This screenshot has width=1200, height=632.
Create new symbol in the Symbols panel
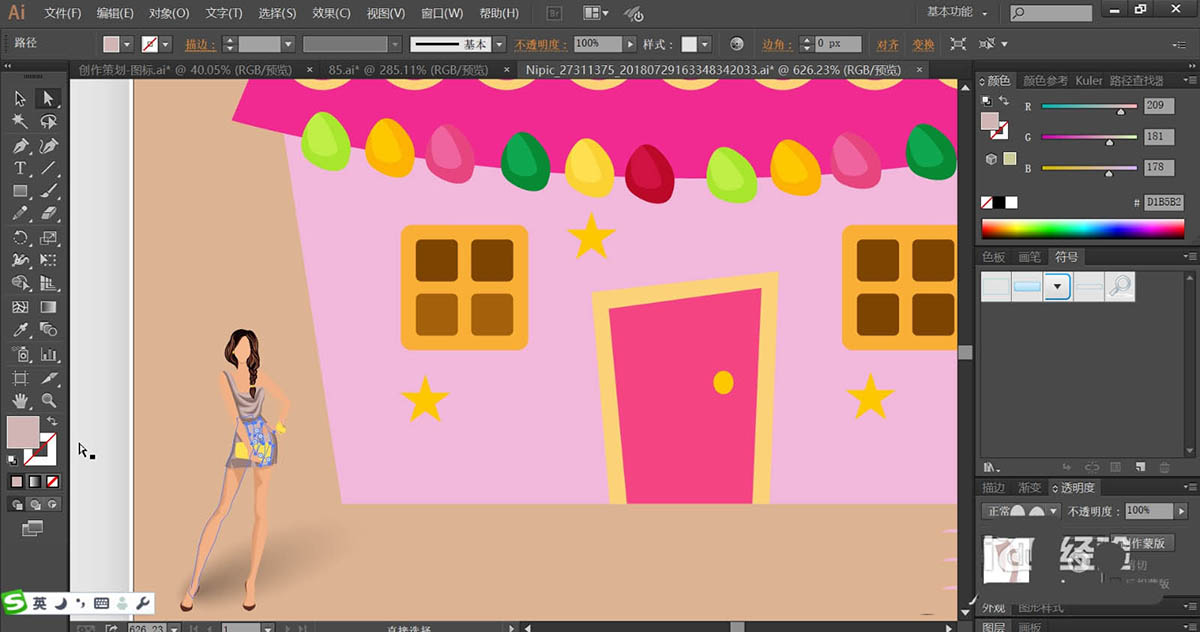coord(1140,467)
